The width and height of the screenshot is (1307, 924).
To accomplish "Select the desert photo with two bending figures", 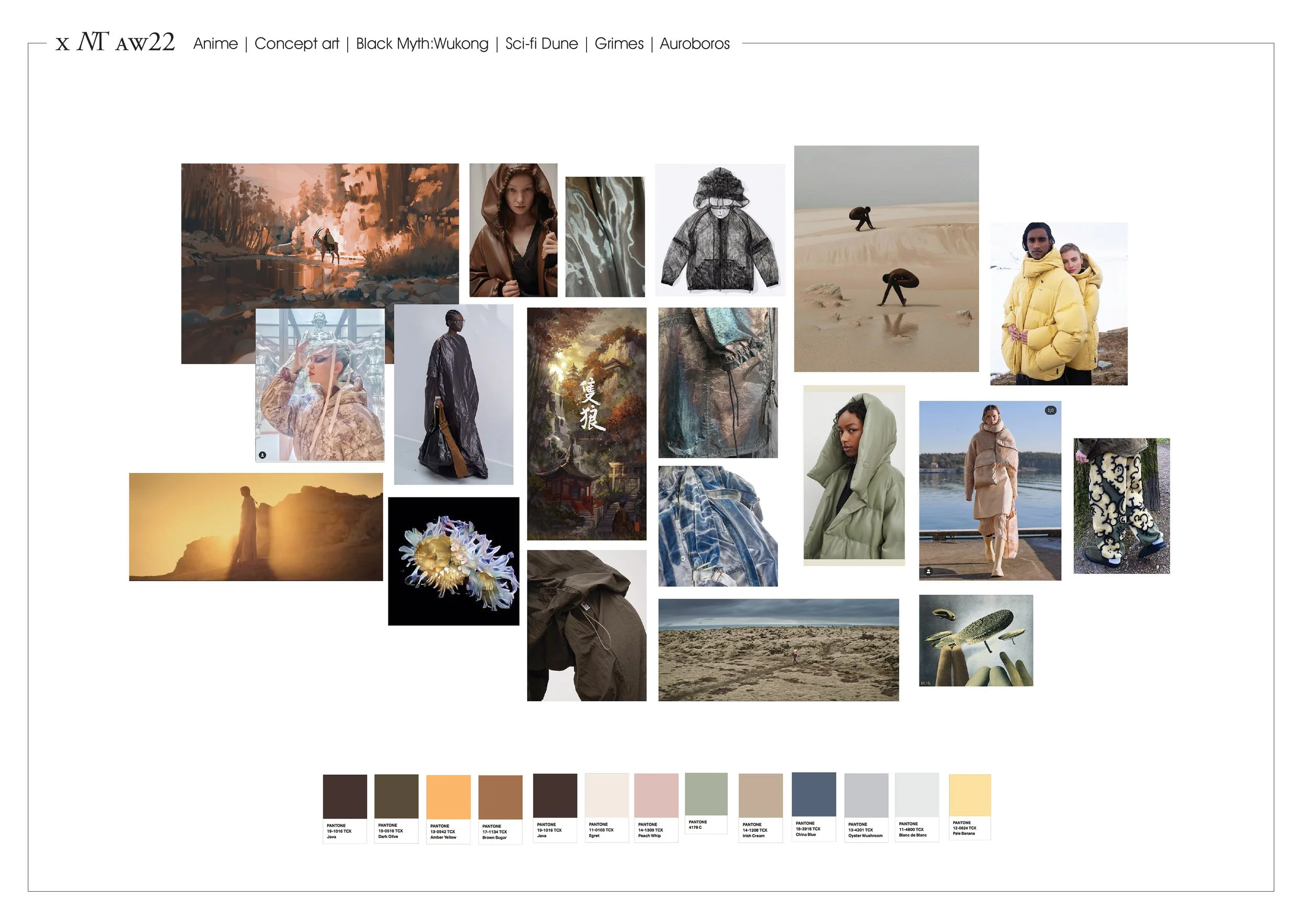I will pos(886,258).
